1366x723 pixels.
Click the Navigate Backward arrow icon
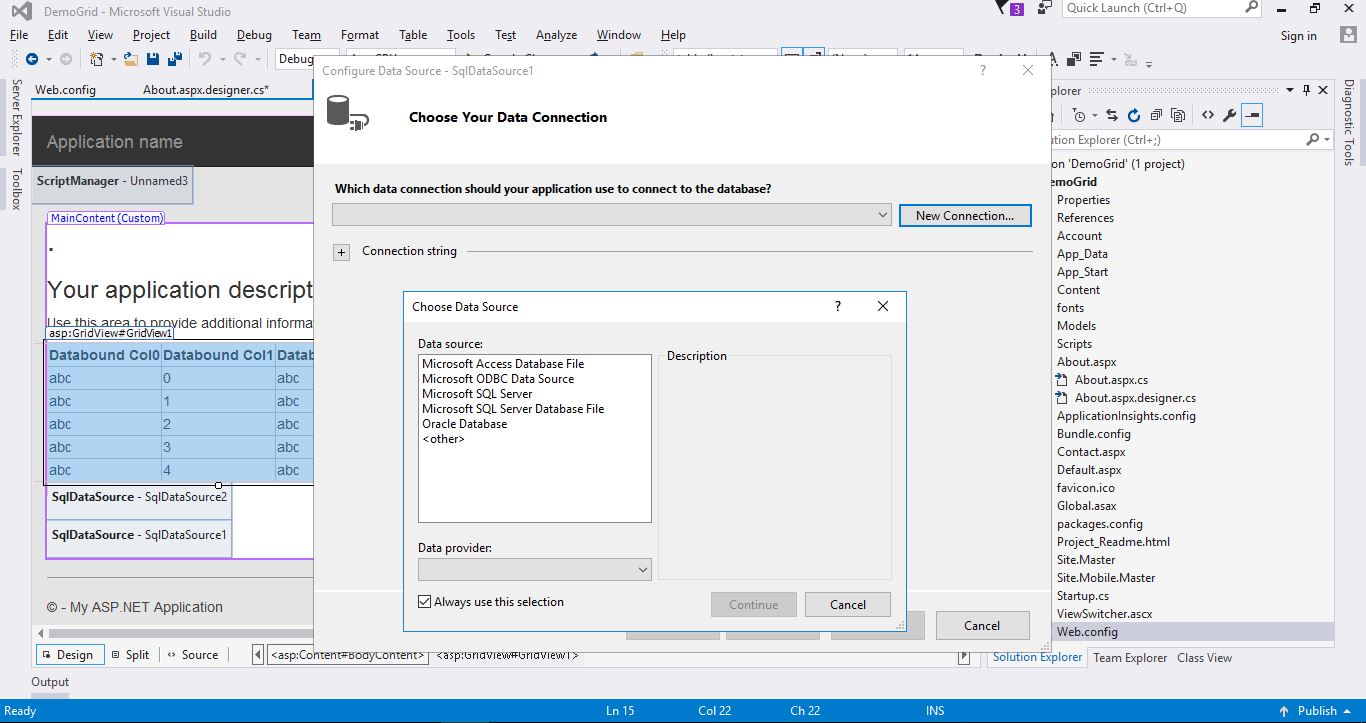coord(32,59)
